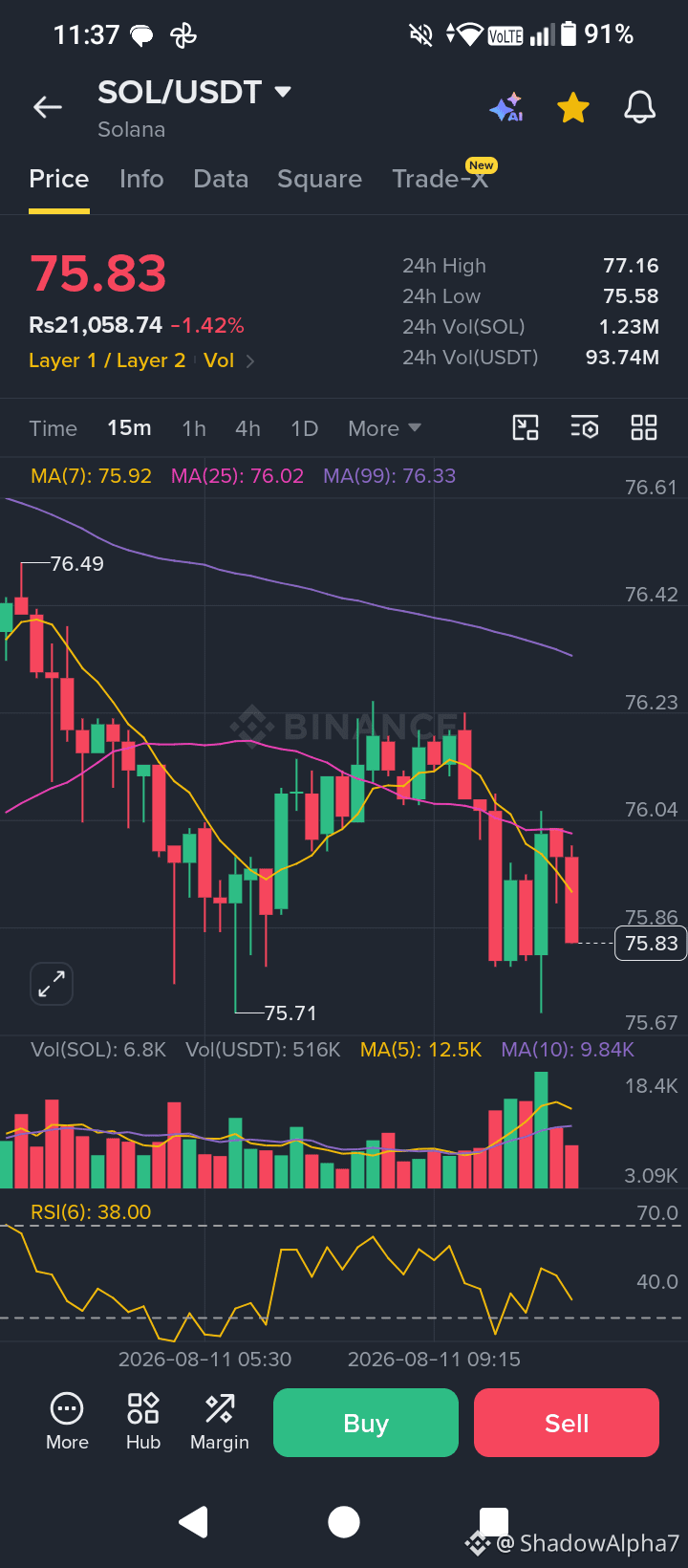Switch to the Info tab
Viewport: 688px width, 1568px height.
tap(141, 180)
